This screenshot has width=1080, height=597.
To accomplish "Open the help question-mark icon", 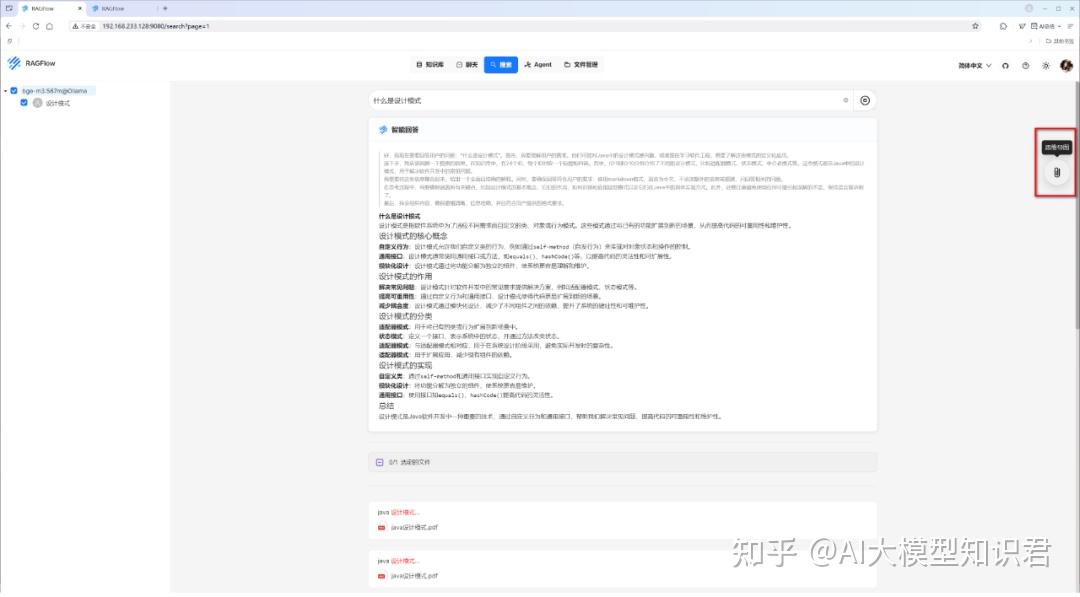I will point(1026,65).
